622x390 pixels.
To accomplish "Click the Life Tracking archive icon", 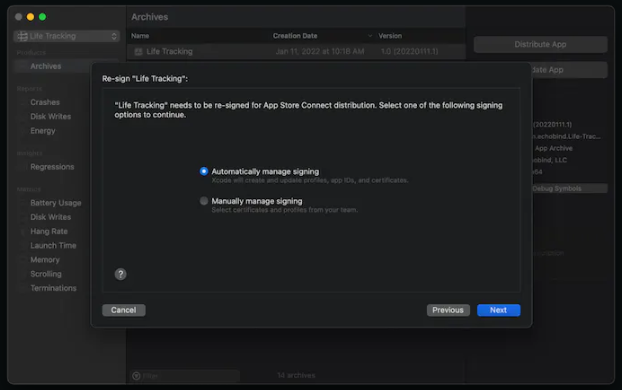I will [138, 52].
